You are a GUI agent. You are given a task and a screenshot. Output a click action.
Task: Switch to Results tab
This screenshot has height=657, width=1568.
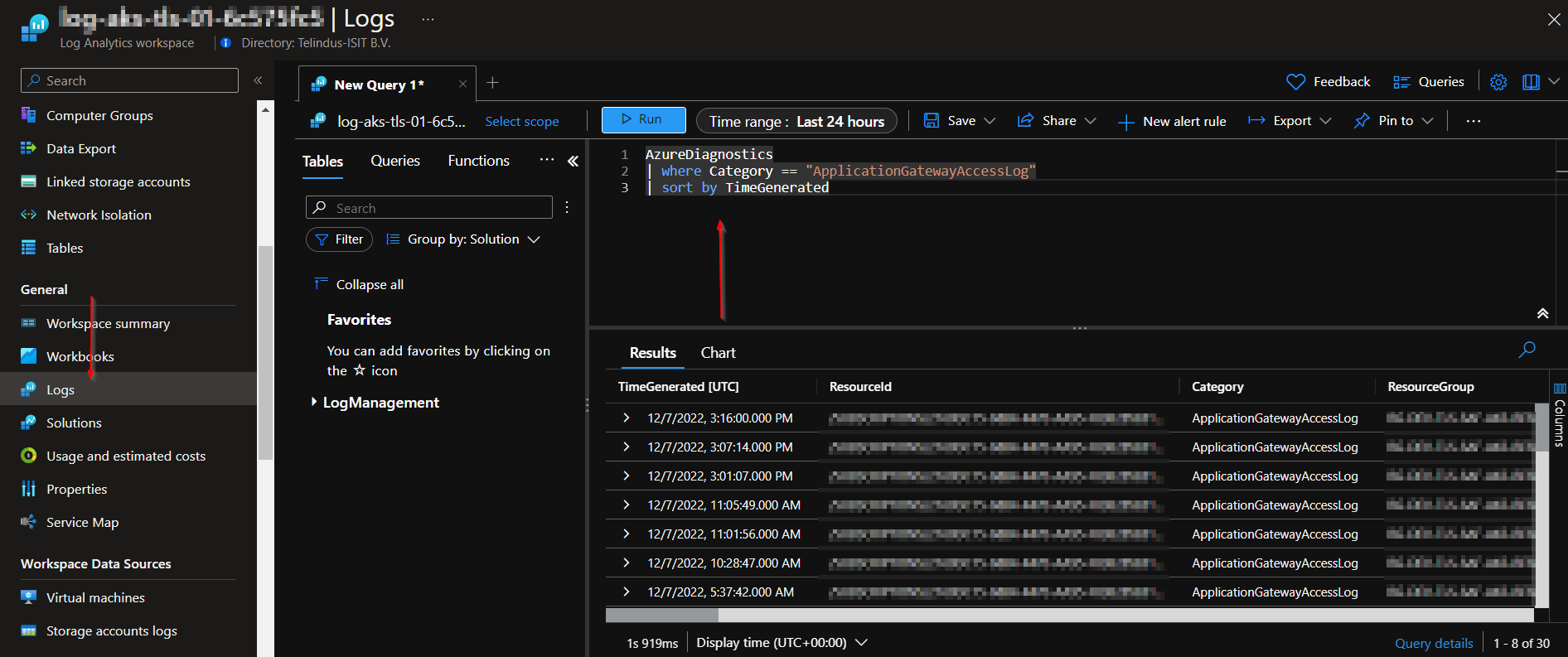pos(653,353)
